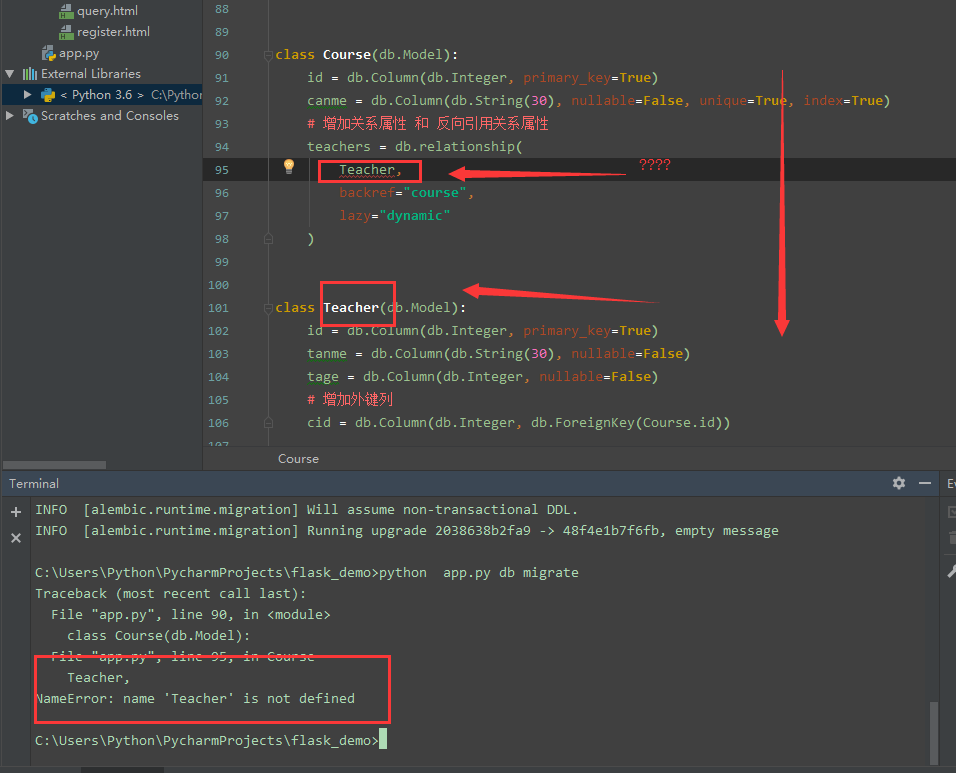Screen dimensions: 956x773
Task: Open query.html in project tree
Action: [107, 10]
